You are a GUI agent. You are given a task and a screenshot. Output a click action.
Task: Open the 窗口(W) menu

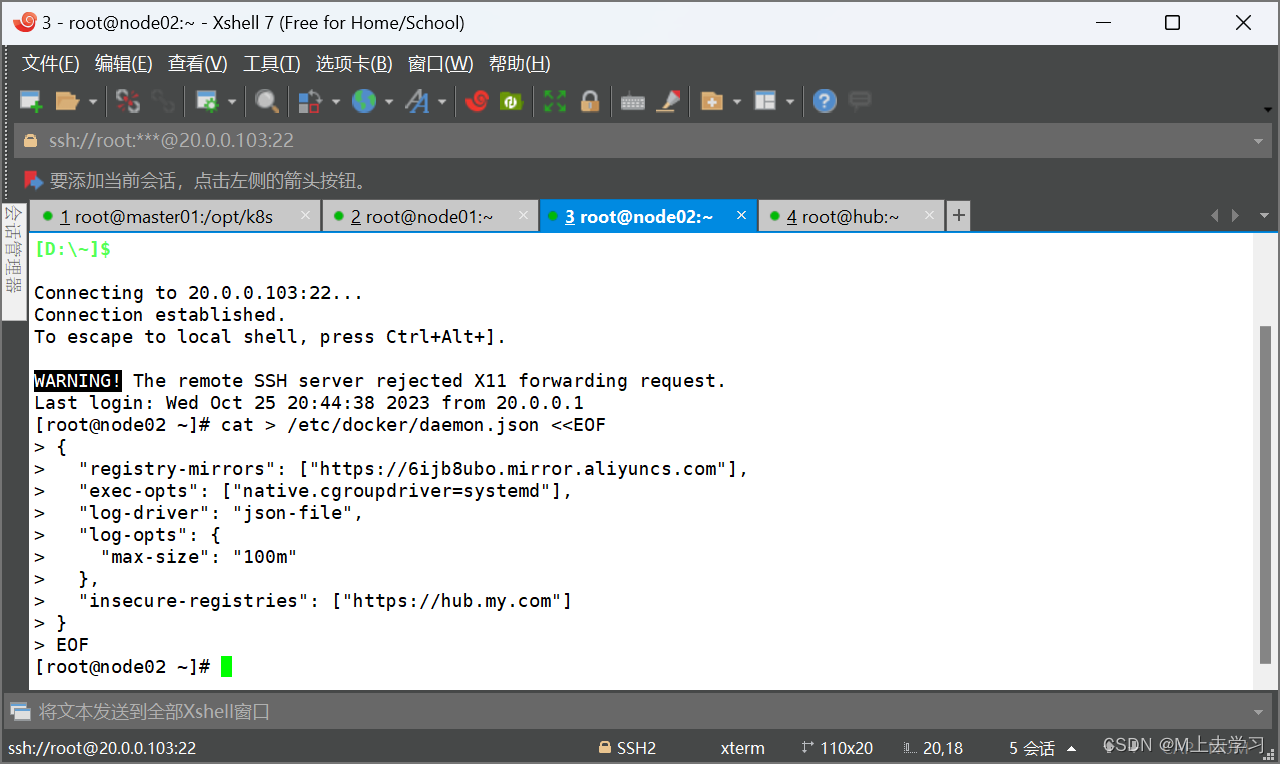[x=441, y=64]
